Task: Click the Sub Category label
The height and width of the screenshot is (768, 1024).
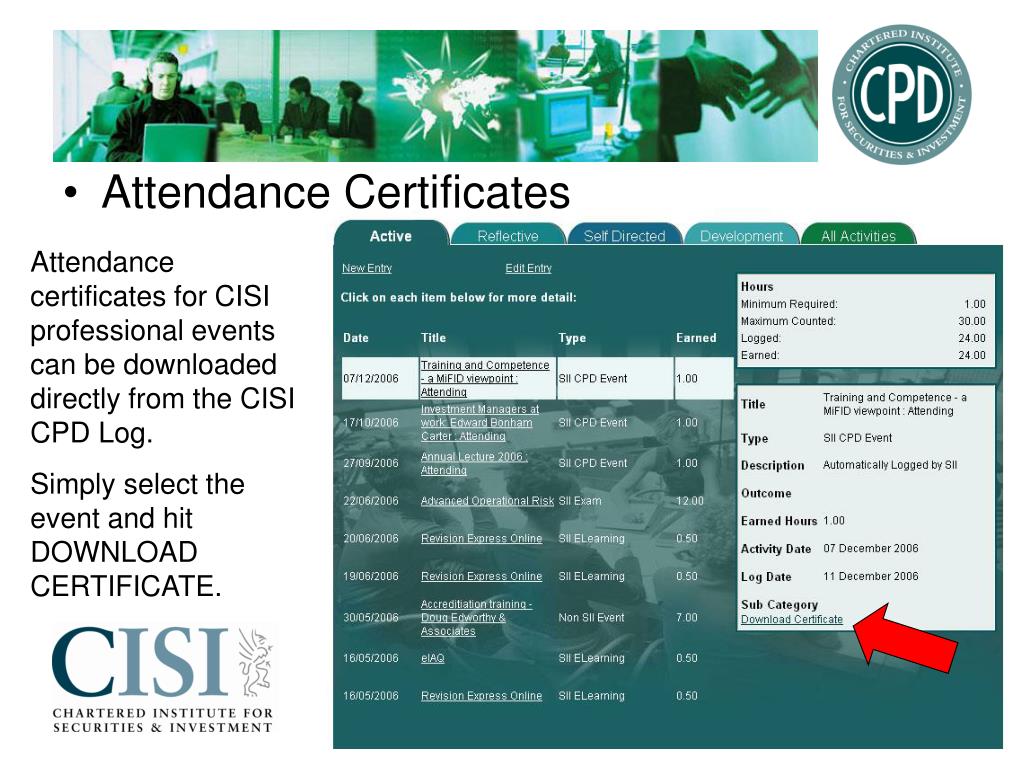Action: point(779,605)
